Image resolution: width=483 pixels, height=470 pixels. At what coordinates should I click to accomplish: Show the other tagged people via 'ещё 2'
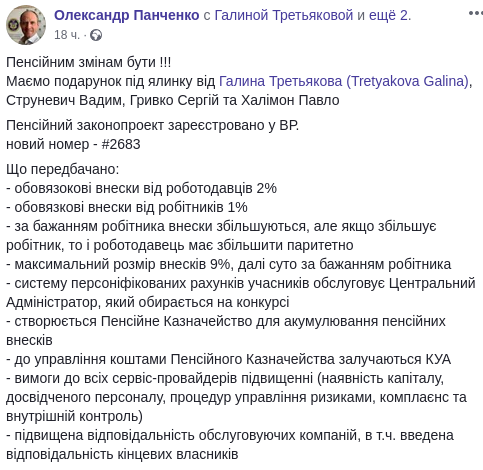(x=388, y=15)
